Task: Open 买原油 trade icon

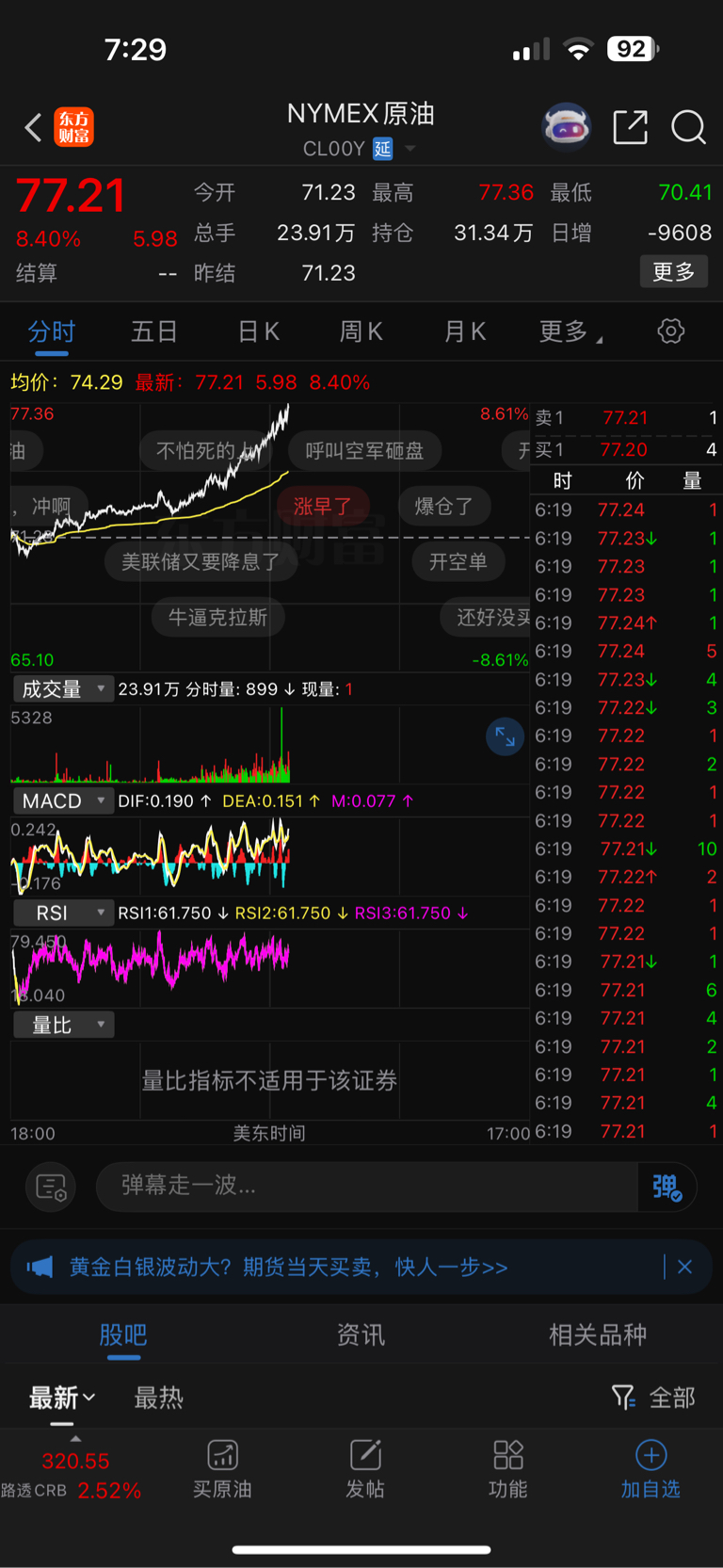Action: (x=222, y=1469)
